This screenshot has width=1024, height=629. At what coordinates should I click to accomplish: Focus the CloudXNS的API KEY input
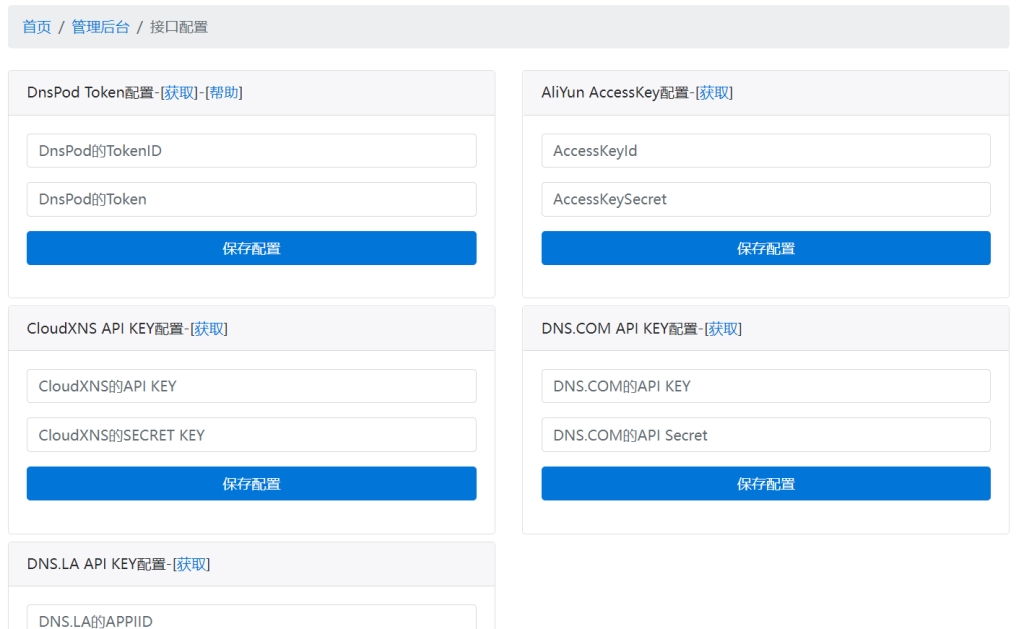click(251, 386)
